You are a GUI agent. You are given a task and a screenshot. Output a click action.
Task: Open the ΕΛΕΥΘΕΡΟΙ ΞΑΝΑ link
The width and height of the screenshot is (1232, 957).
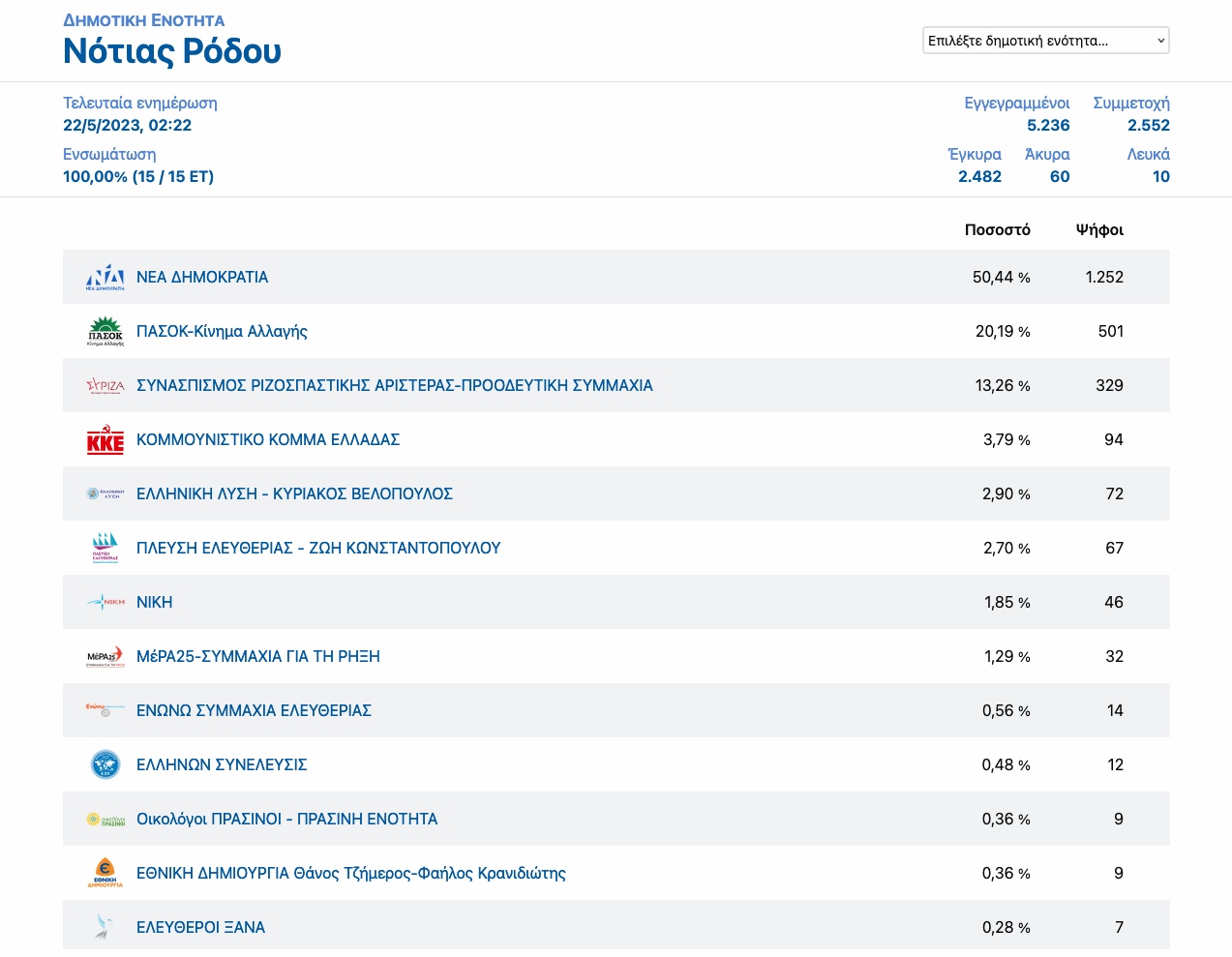[x=200, y=927]
